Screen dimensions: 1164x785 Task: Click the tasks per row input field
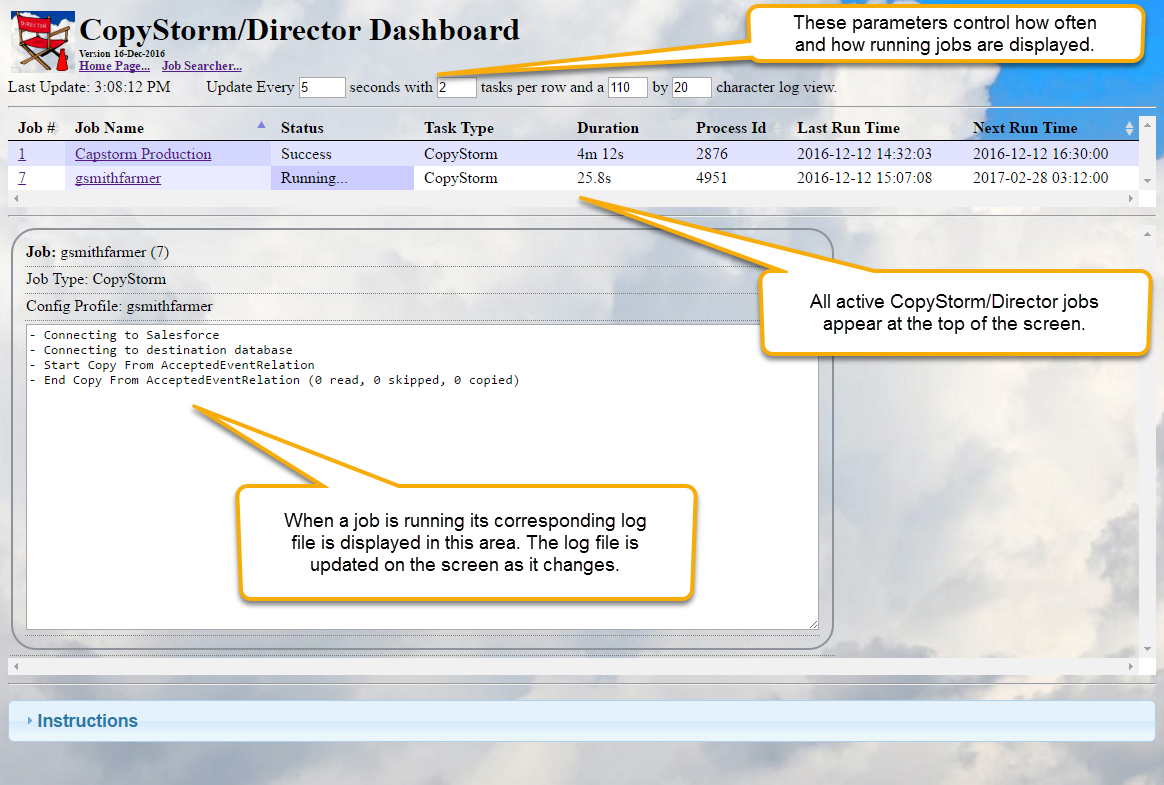457,88
